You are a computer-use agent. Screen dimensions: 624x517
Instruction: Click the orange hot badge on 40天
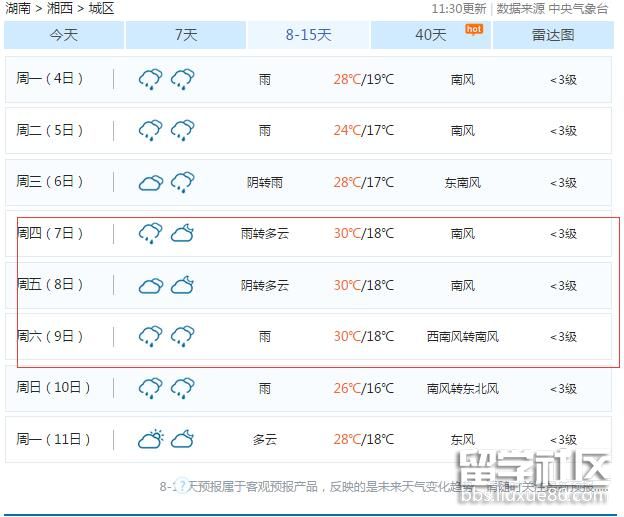tap(473, 29)
